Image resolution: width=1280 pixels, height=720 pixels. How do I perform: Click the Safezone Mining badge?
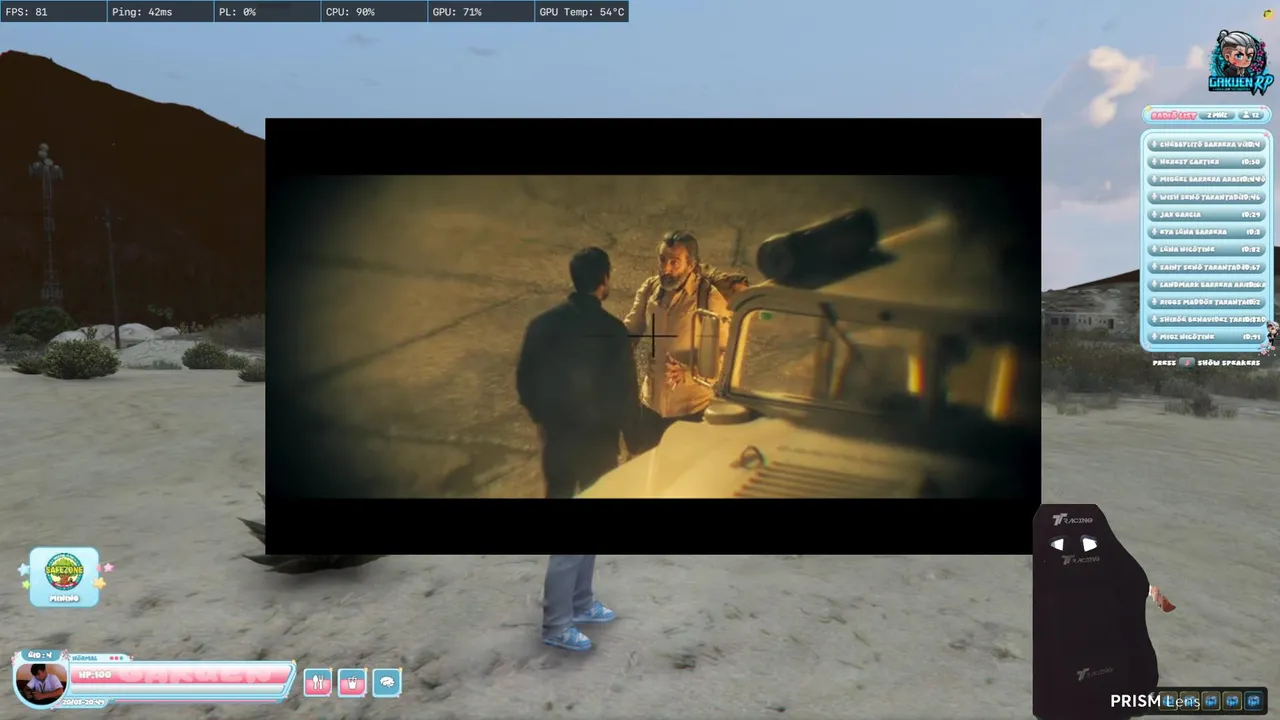pyautogui.click(x=64, y=576)
